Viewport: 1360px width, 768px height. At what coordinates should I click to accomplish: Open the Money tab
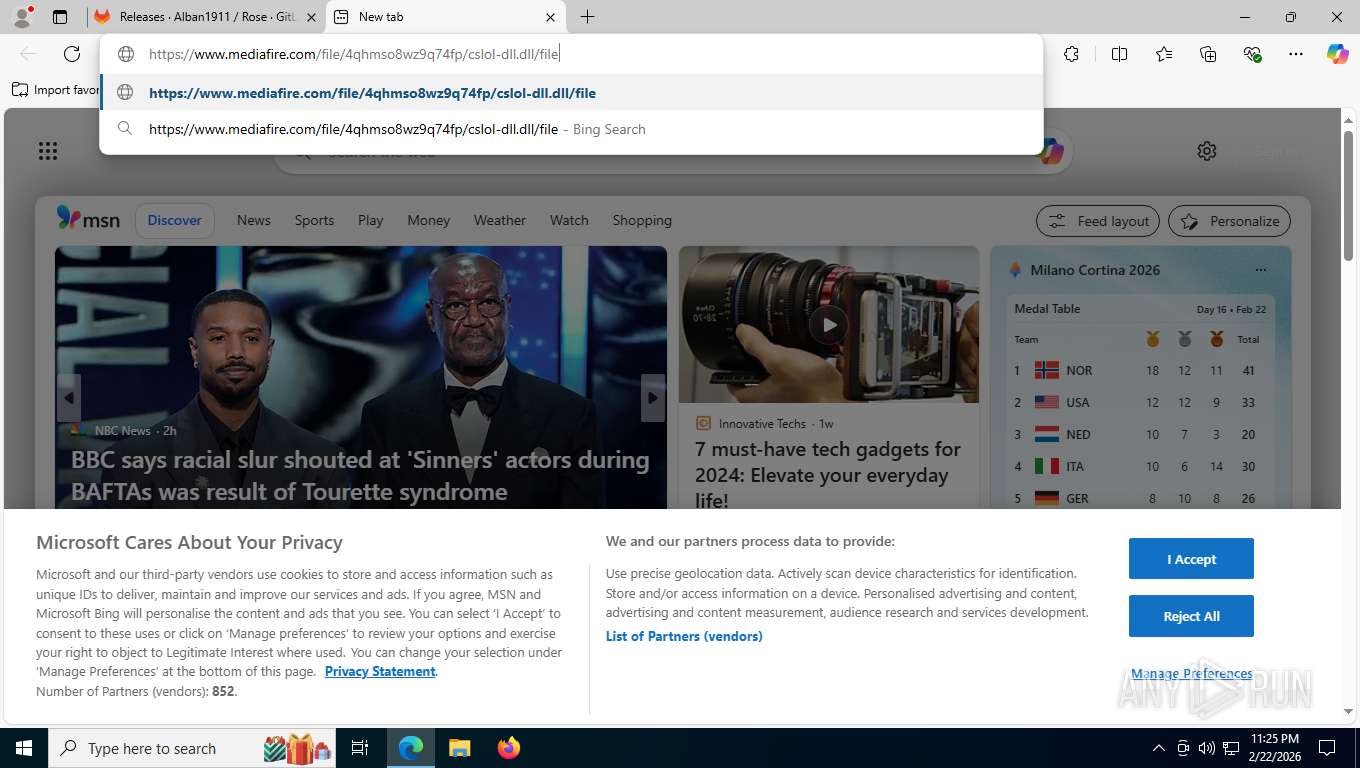[x=429, y=220]
